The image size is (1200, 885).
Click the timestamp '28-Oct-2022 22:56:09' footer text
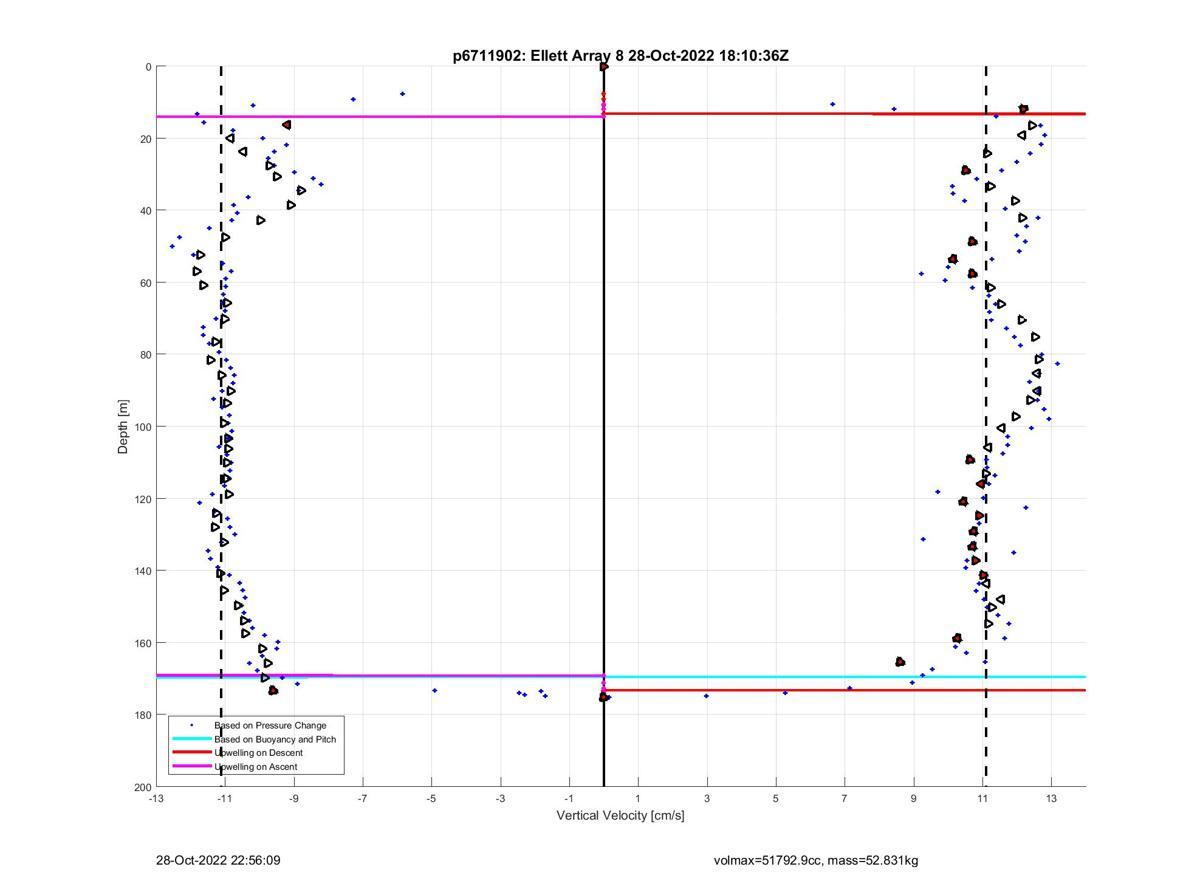pyautogui.click(x=218, y=860)
